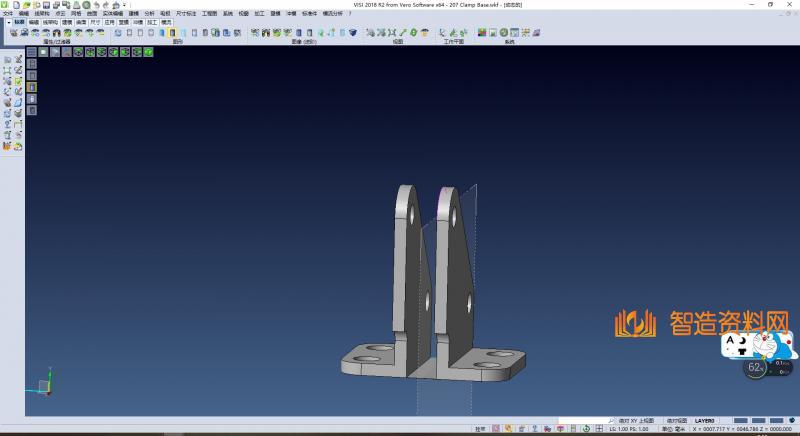Click the Open file folder icon
800x436 pixels.
[28, 5]
